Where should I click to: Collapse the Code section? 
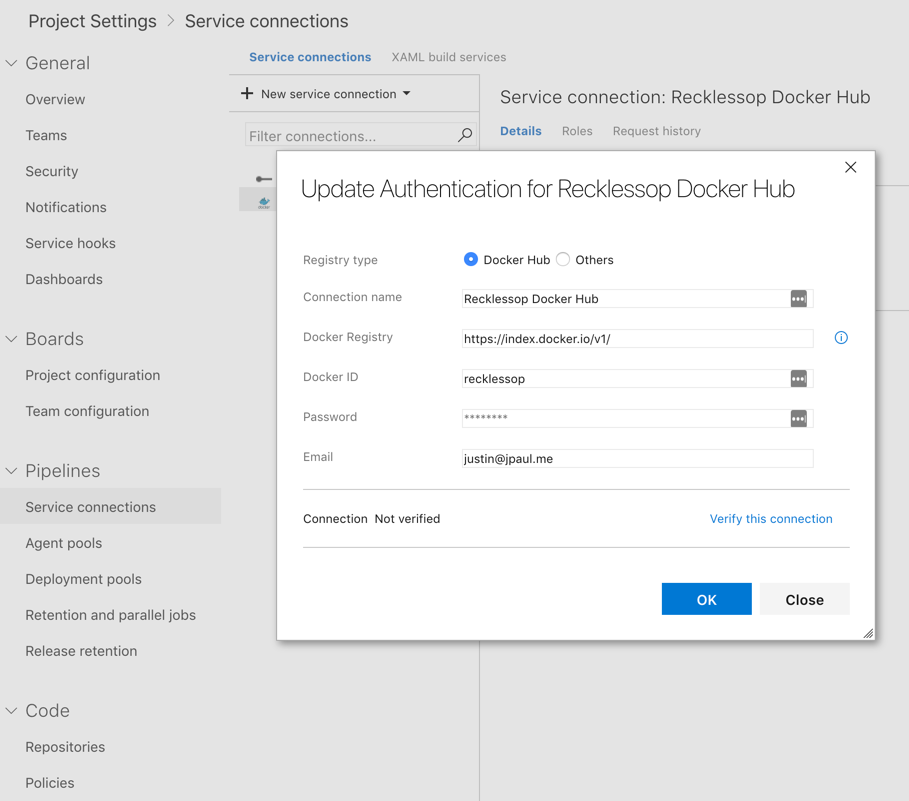(12, 711)
